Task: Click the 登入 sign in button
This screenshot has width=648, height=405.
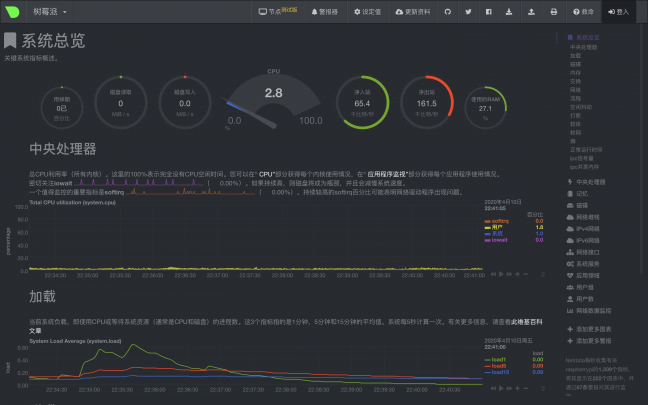Action: 618,12
